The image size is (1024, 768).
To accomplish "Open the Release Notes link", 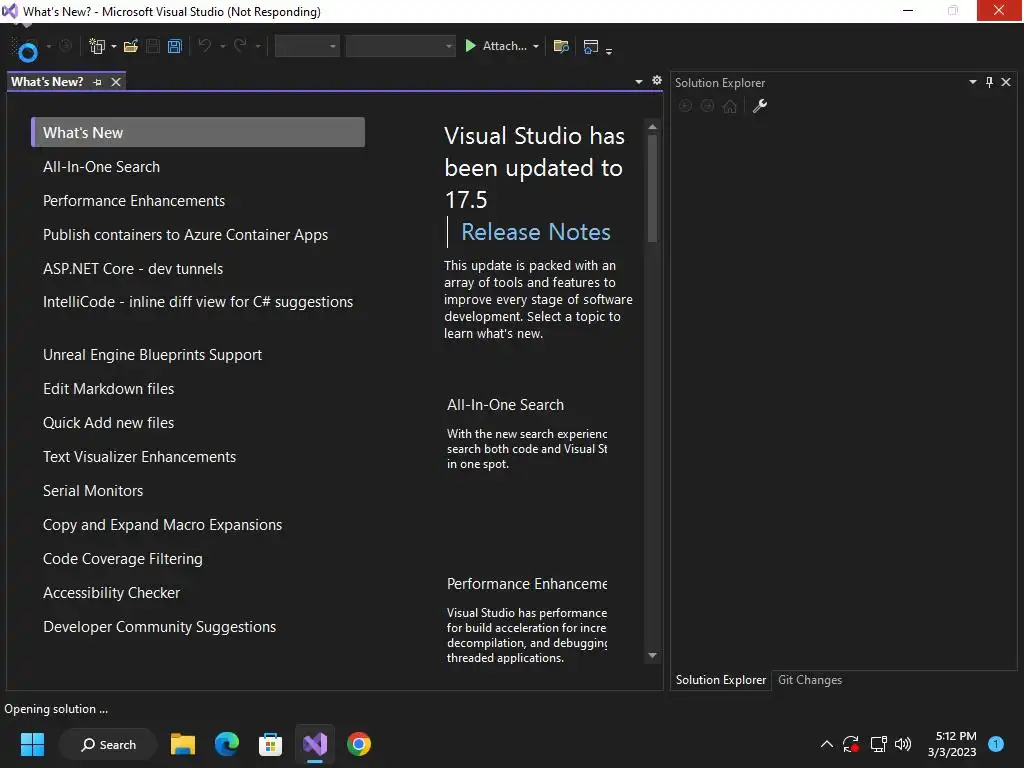I will pyautogui.click(x=536, y=232).
